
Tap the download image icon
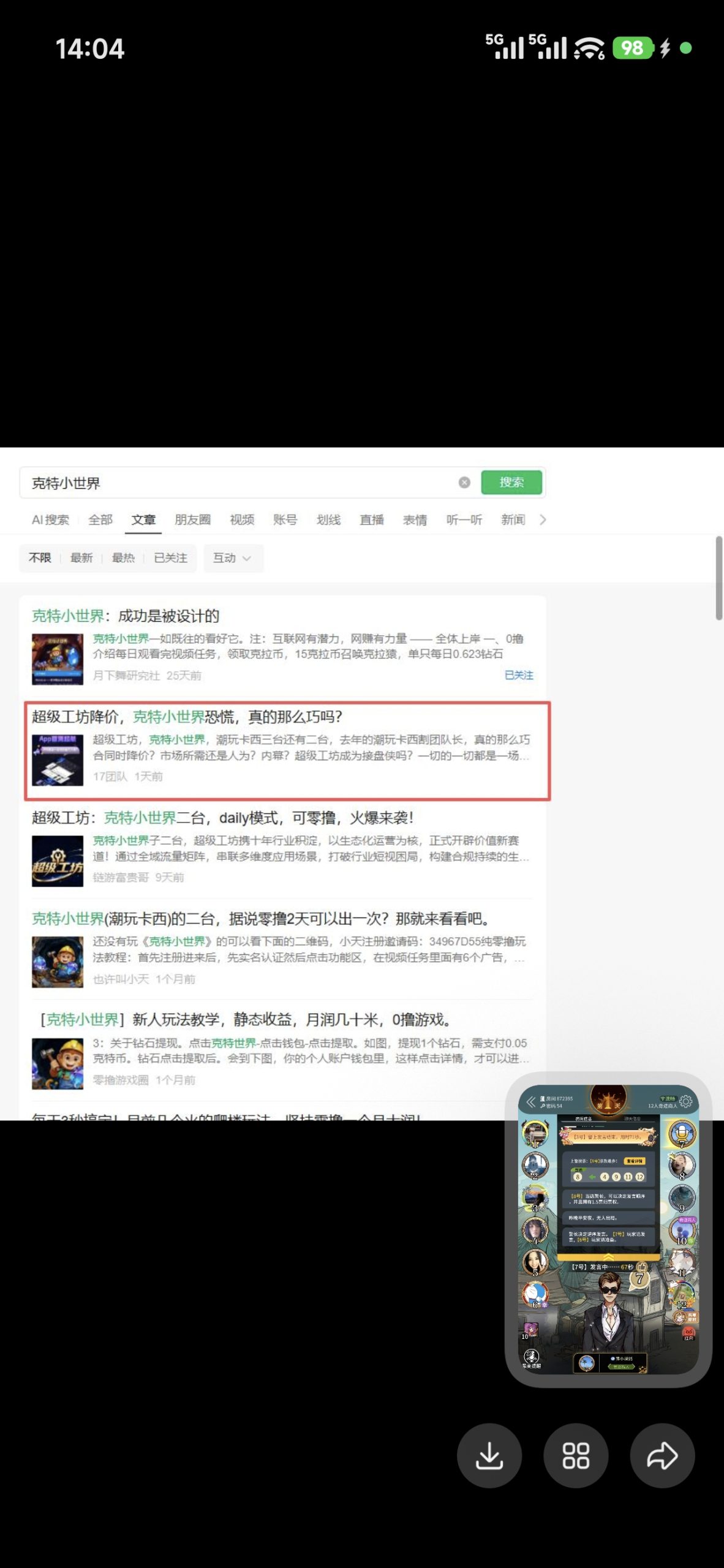489,1456
